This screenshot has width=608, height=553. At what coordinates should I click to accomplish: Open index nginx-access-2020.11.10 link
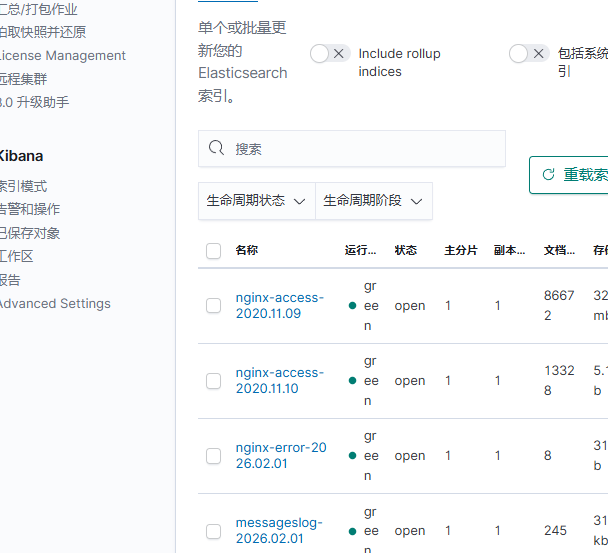280,380
